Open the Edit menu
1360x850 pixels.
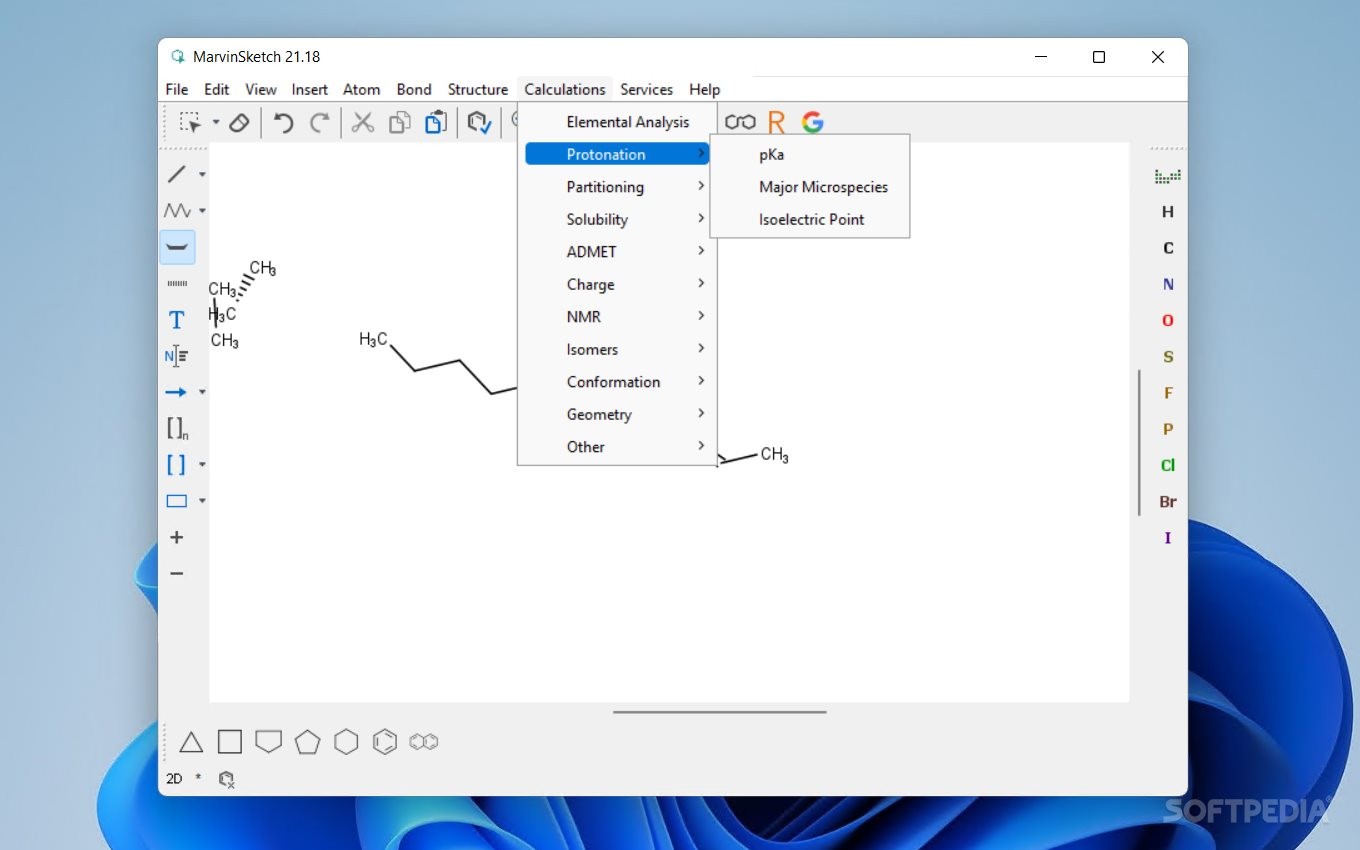click(x=217, y=89)
